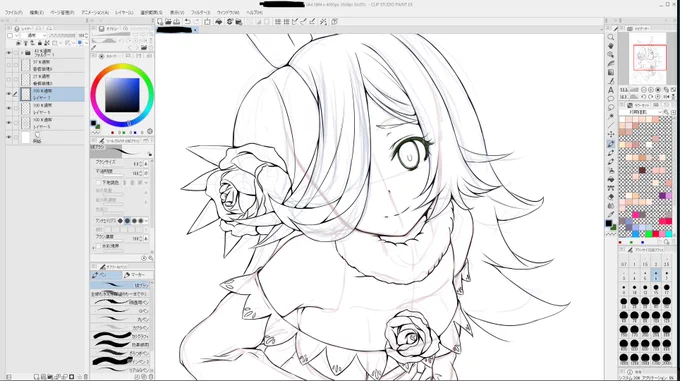680x381 pixels.
Task: Hide the フォルダー 1 folder layer
Action: click(9, 53)
